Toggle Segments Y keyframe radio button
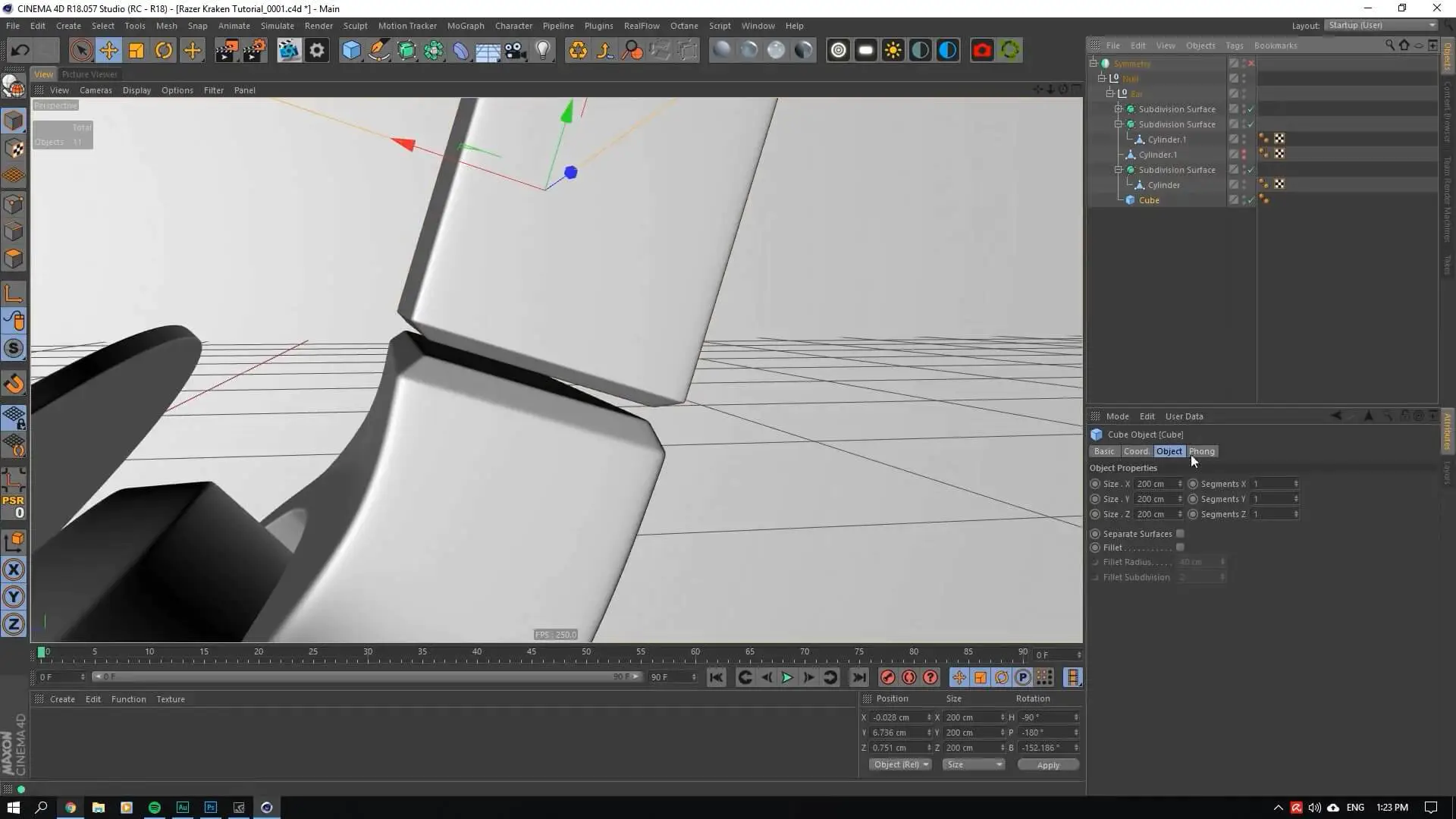Screen dimensions: 1456x819 pyautogui.click(x=1193, y=499)
